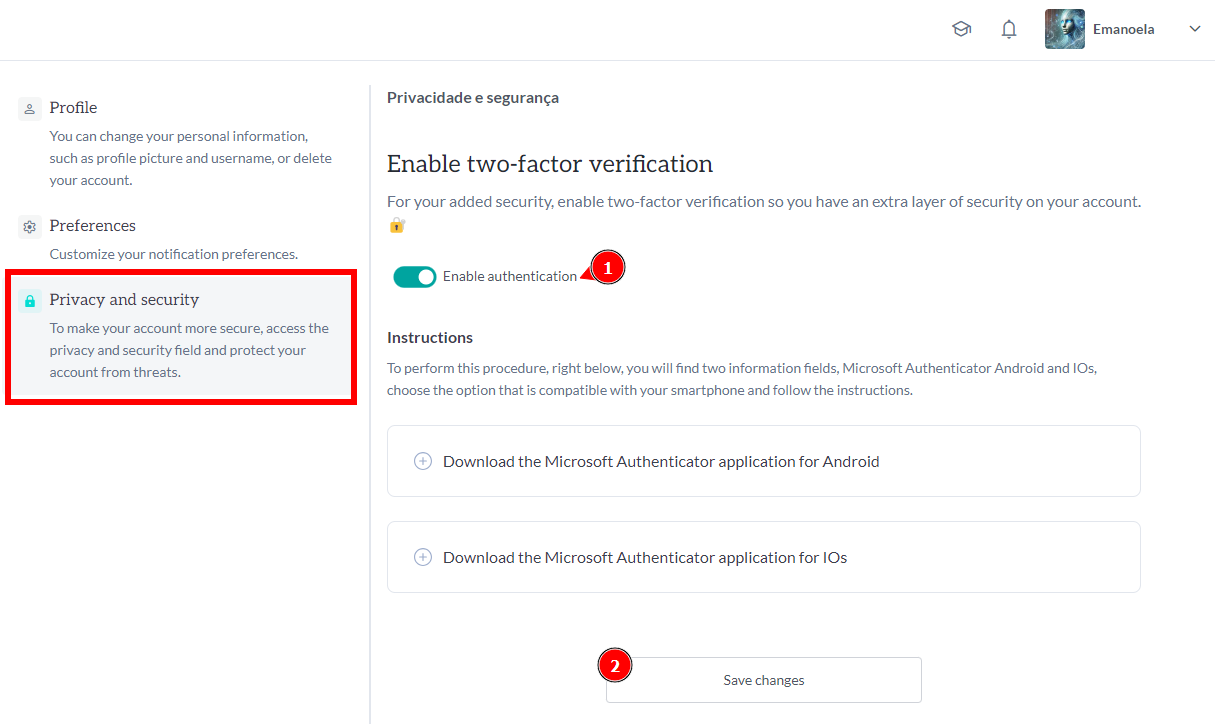Click the plus icon on the Android download panel

click(422, 461)
